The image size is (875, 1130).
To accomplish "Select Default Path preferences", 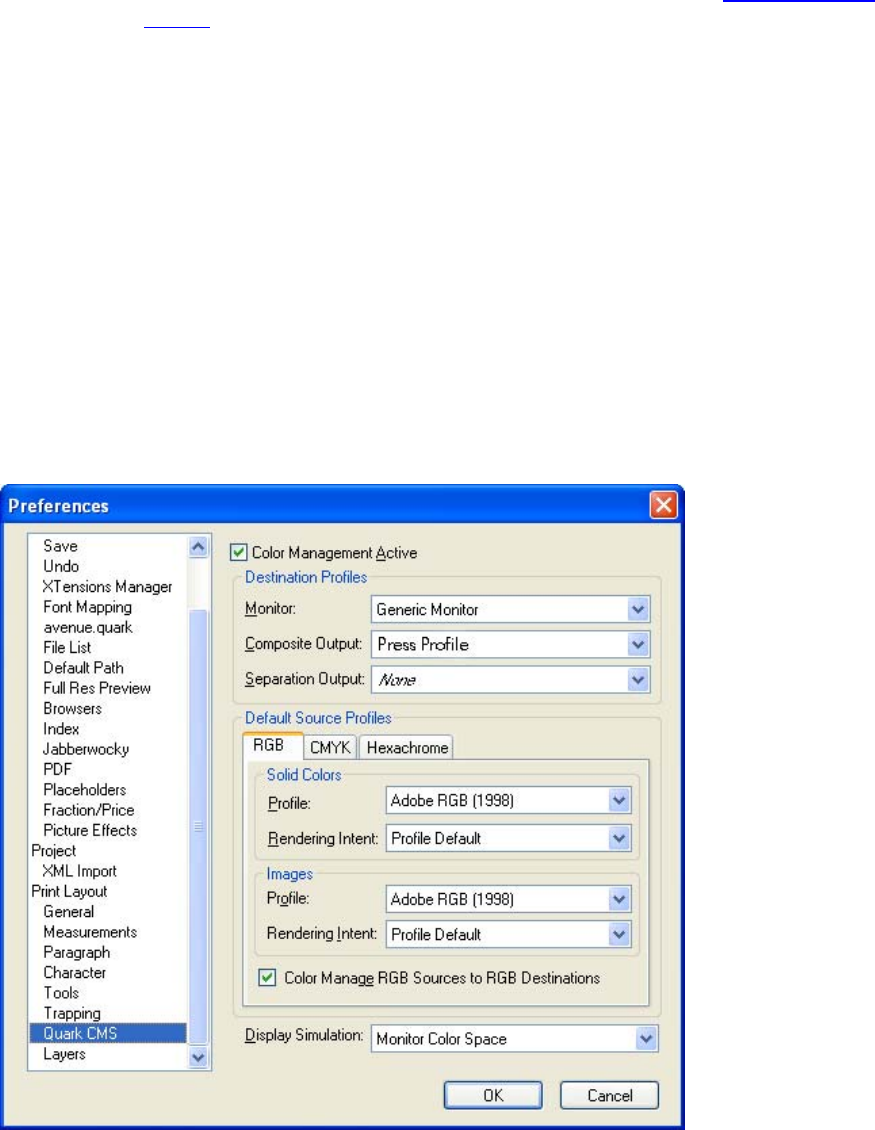I will point(83,667).
